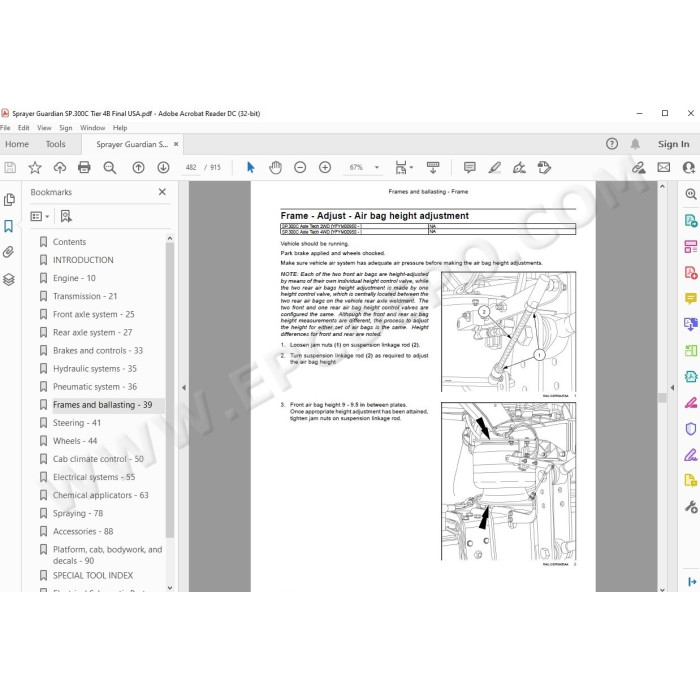Viewport: 700px width, 700px height.
Task: Open the Edit menu
Action: [x=24, y=128]
